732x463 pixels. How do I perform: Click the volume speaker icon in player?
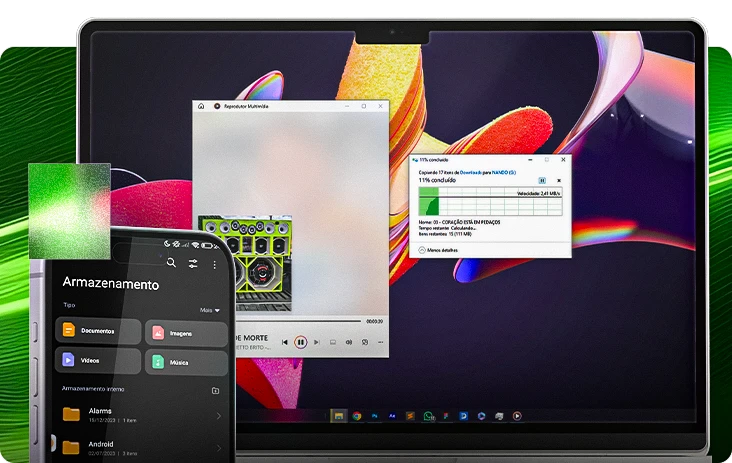point(349,342)
